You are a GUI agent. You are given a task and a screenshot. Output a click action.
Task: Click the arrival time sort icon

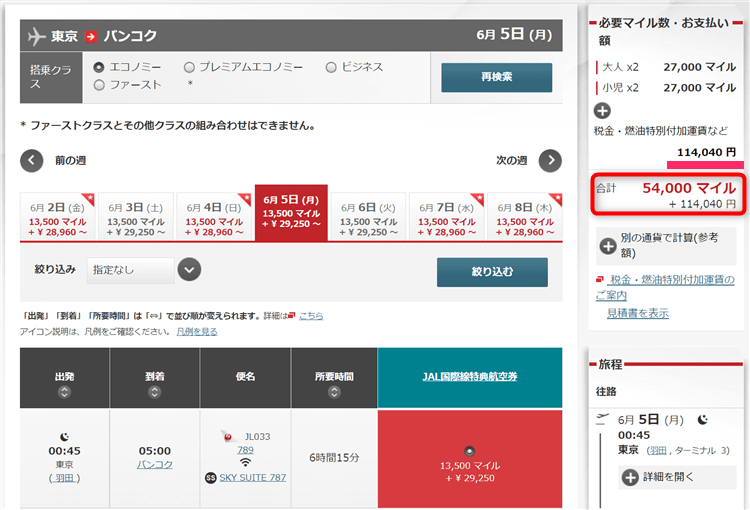[154, 392]
